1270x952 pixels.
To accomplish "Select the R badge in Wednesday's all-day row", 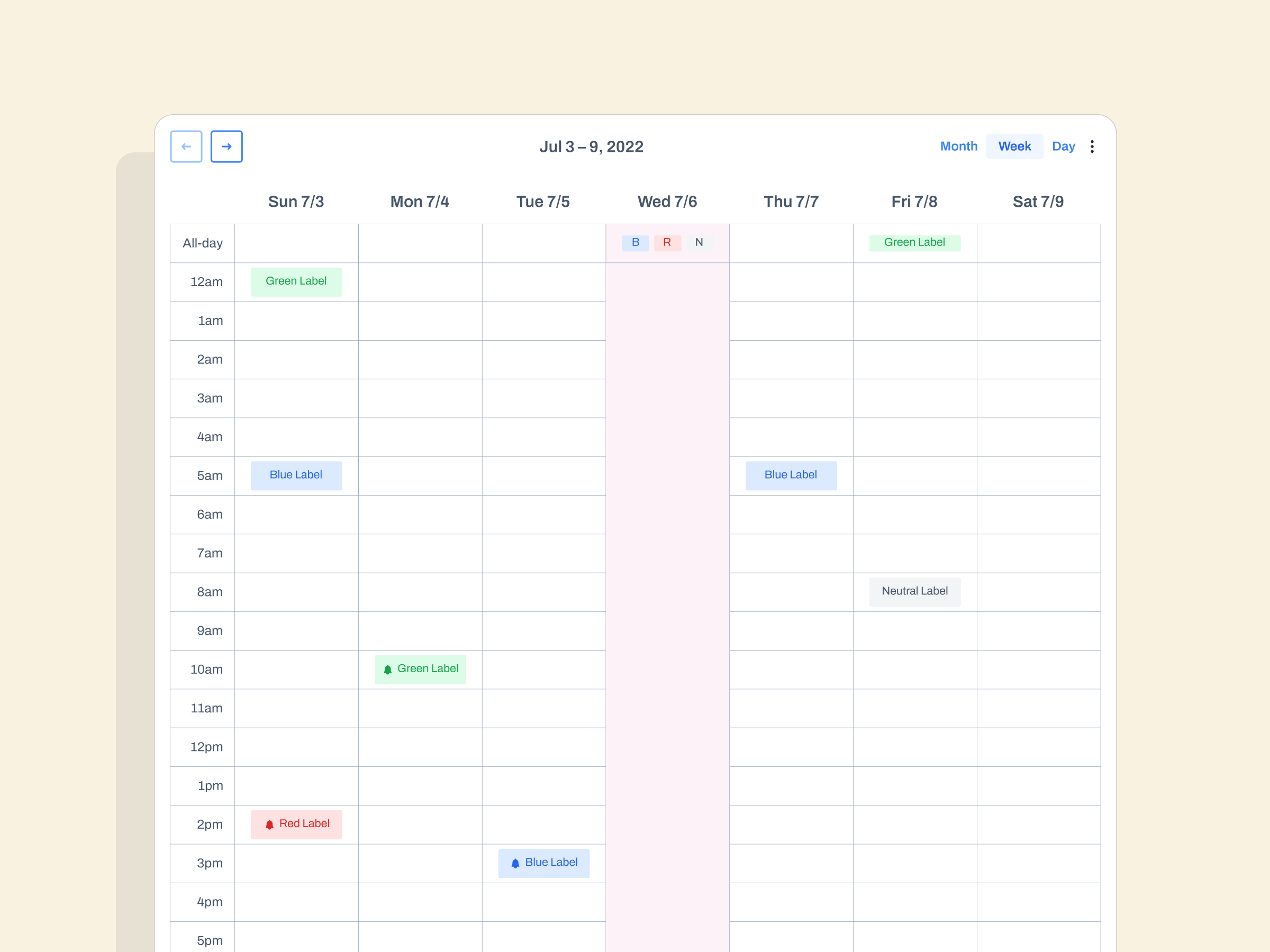I will [667, 242].
